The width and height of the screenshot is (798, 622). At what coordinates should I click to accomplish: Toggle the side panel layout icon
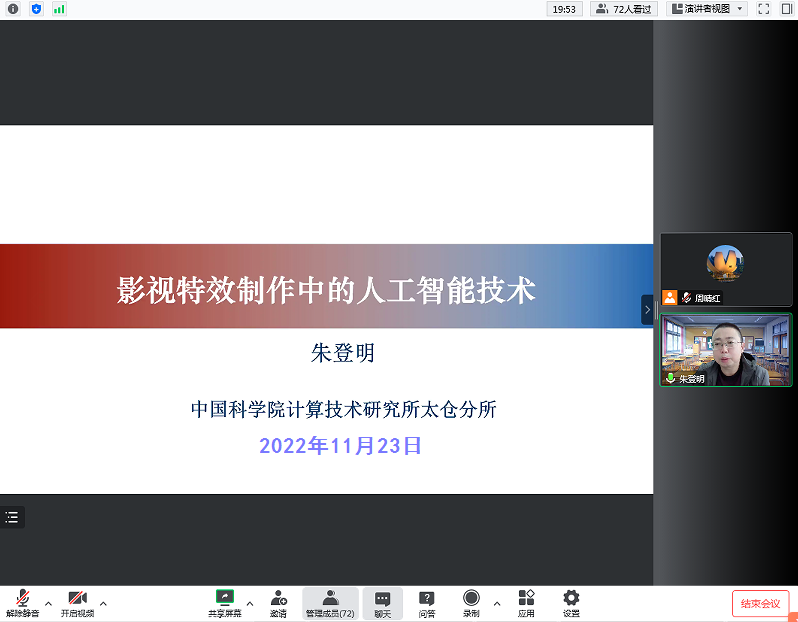787,9
